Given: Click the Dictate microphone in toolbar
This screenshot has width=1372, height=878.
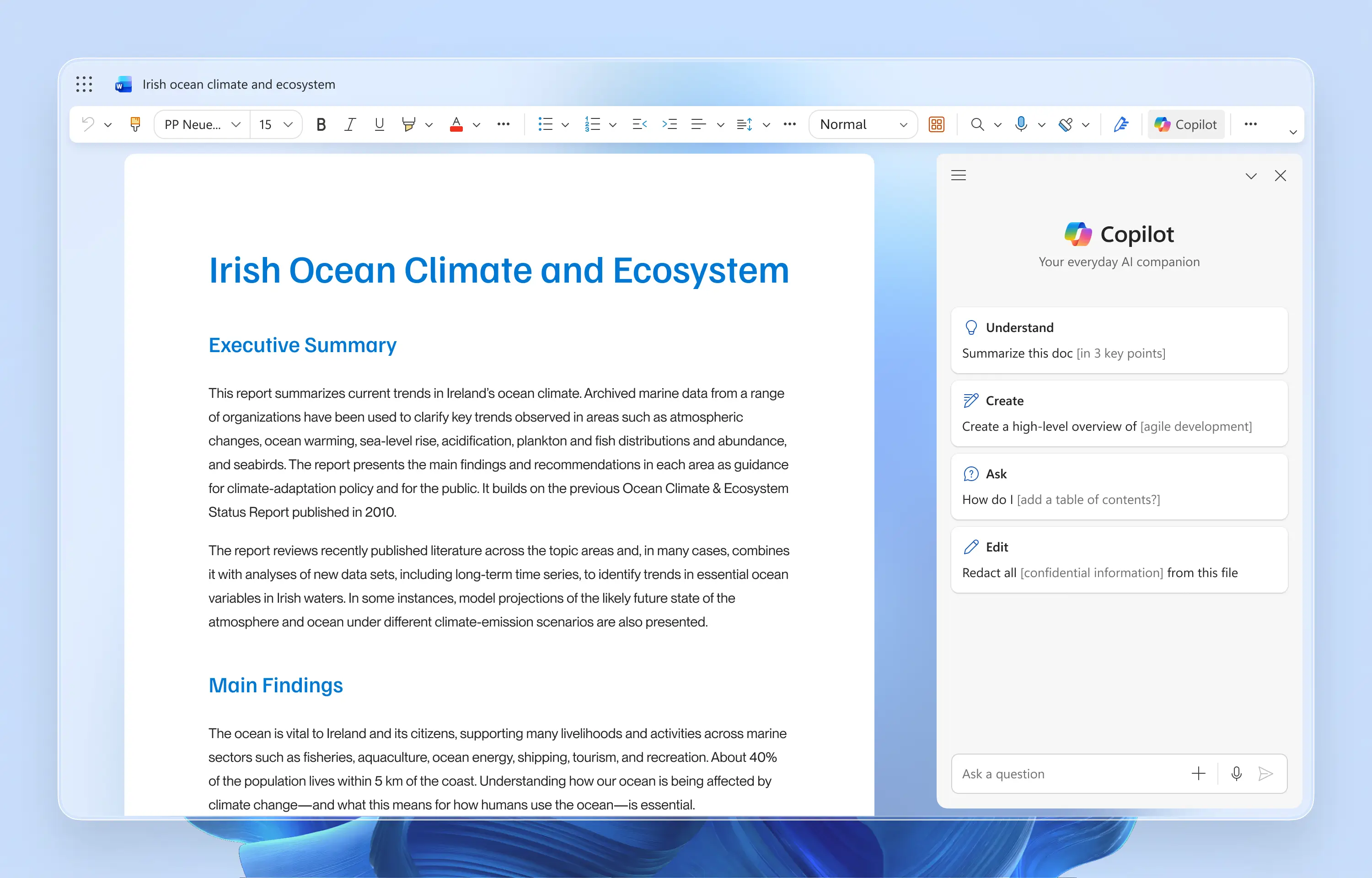Looking at the screenshot, I should point(1021,124).
